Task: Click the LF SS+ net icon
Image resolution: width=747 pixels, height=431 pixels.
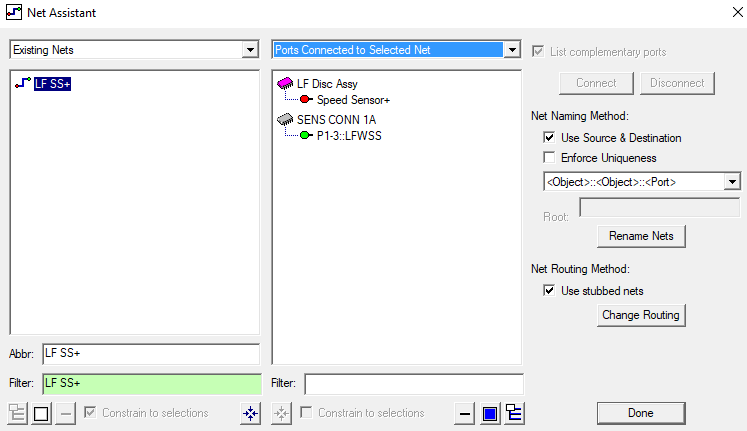Action: (22, 83)
